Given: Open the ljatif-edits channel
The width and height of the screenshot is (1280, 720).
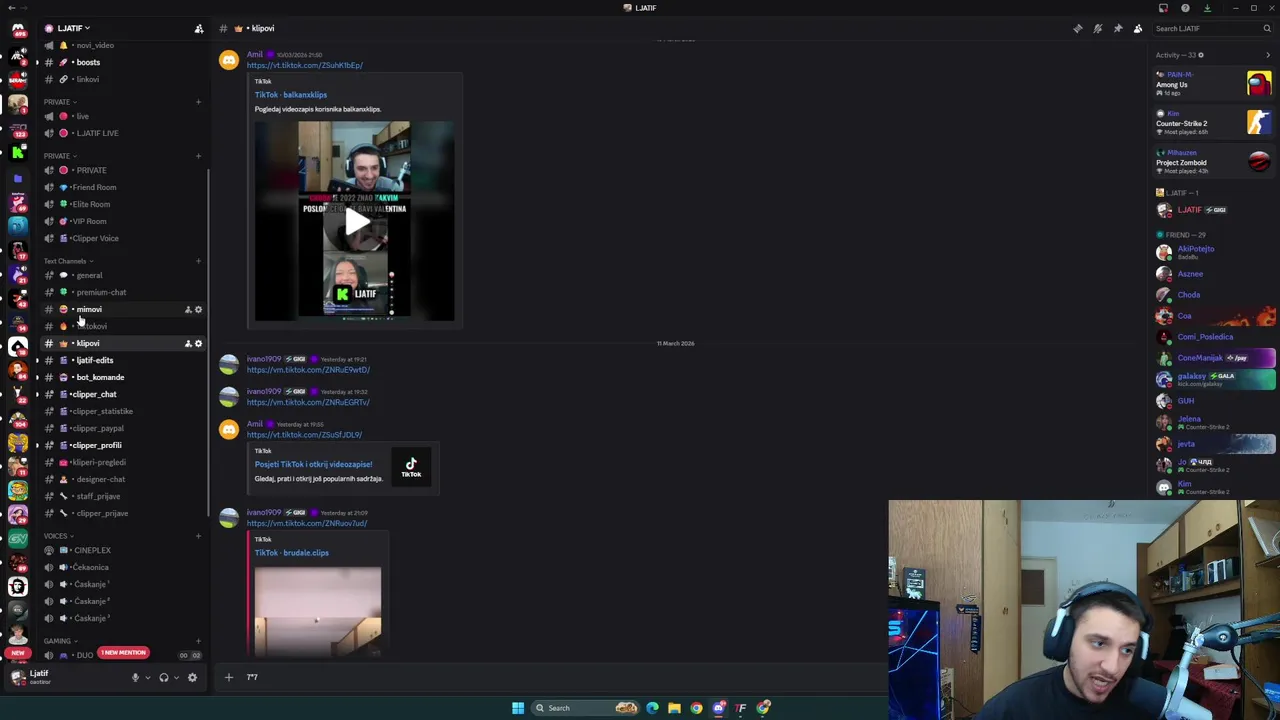Looking at the screenshot, I should [122, 360].
